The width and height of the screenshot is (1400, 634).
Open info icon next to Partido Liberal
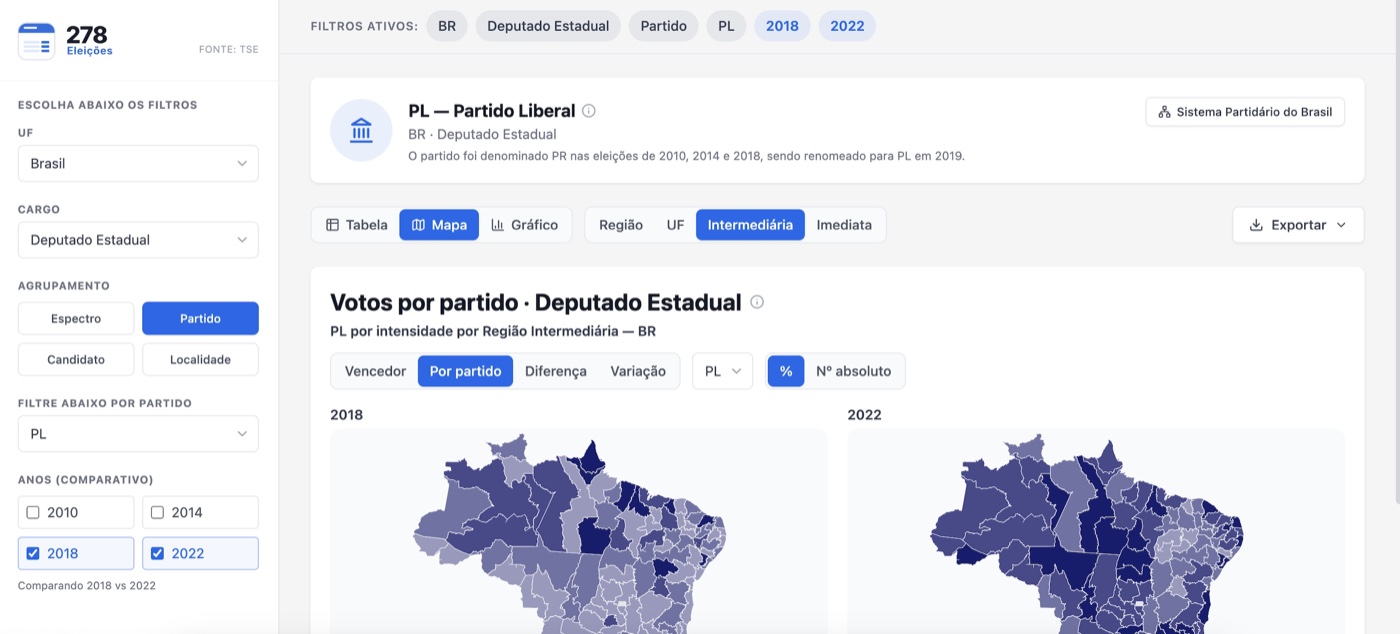pyautogui.click(x=589, y=111)
